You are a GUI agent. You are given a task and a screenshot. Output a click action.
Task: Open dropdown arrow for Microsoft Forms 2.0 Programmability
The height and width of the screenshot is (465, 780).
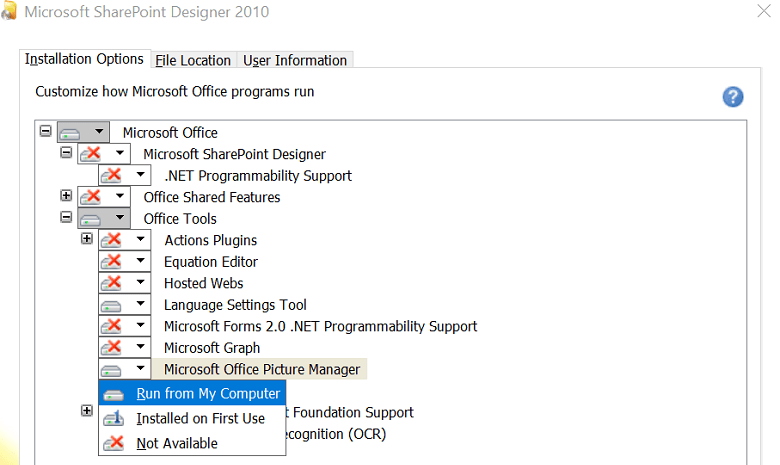[x=141, y=326]
